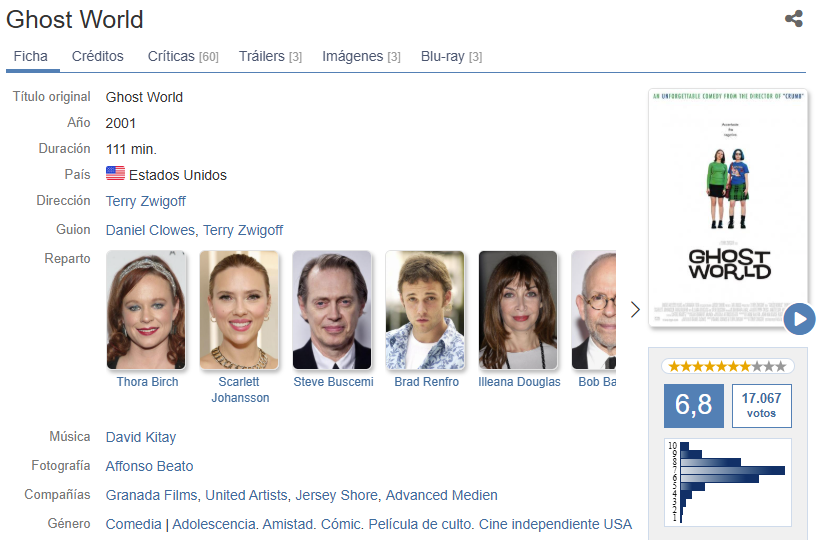Click the United States flag icon

click(115, 174)
